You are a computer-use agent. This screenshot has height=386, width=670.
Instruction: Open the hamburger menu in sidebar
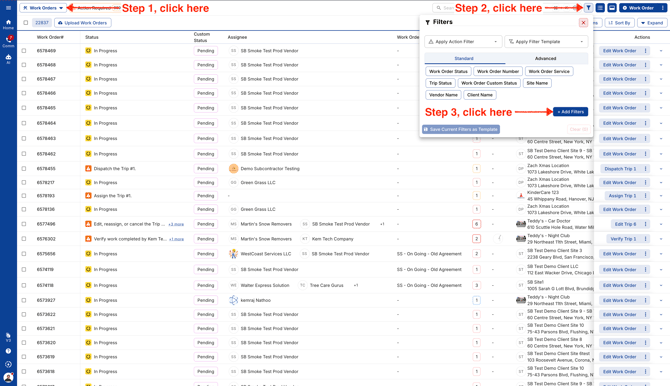[8, 8]
